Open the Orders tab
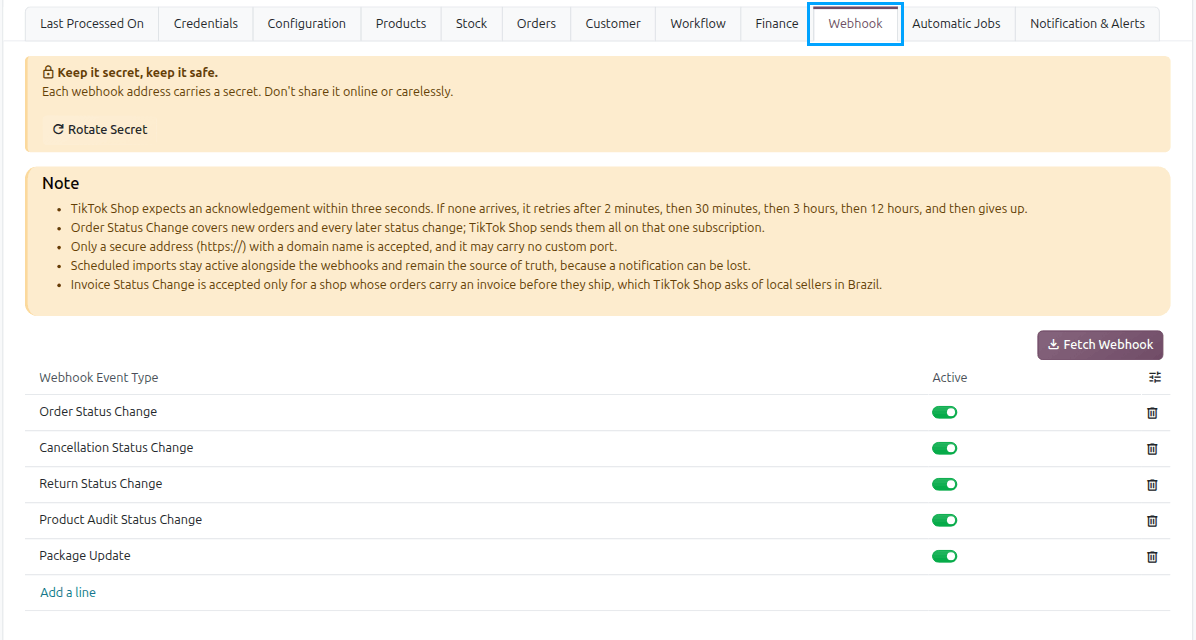The height and width of the screenshot is (640, 1196). coord(536,24)
